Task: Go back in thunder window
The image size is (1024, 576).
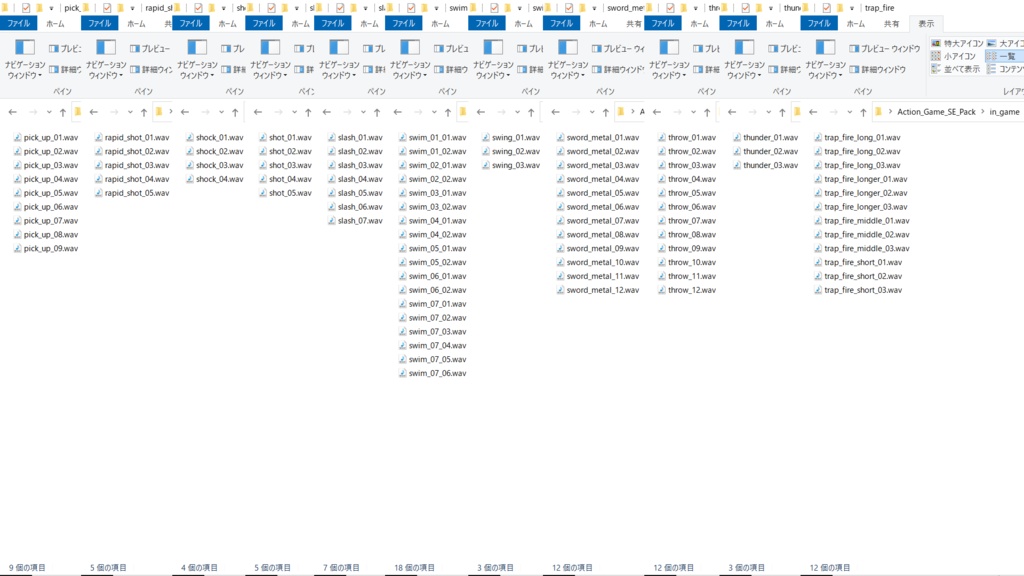Action: click(x=732, y=112)
